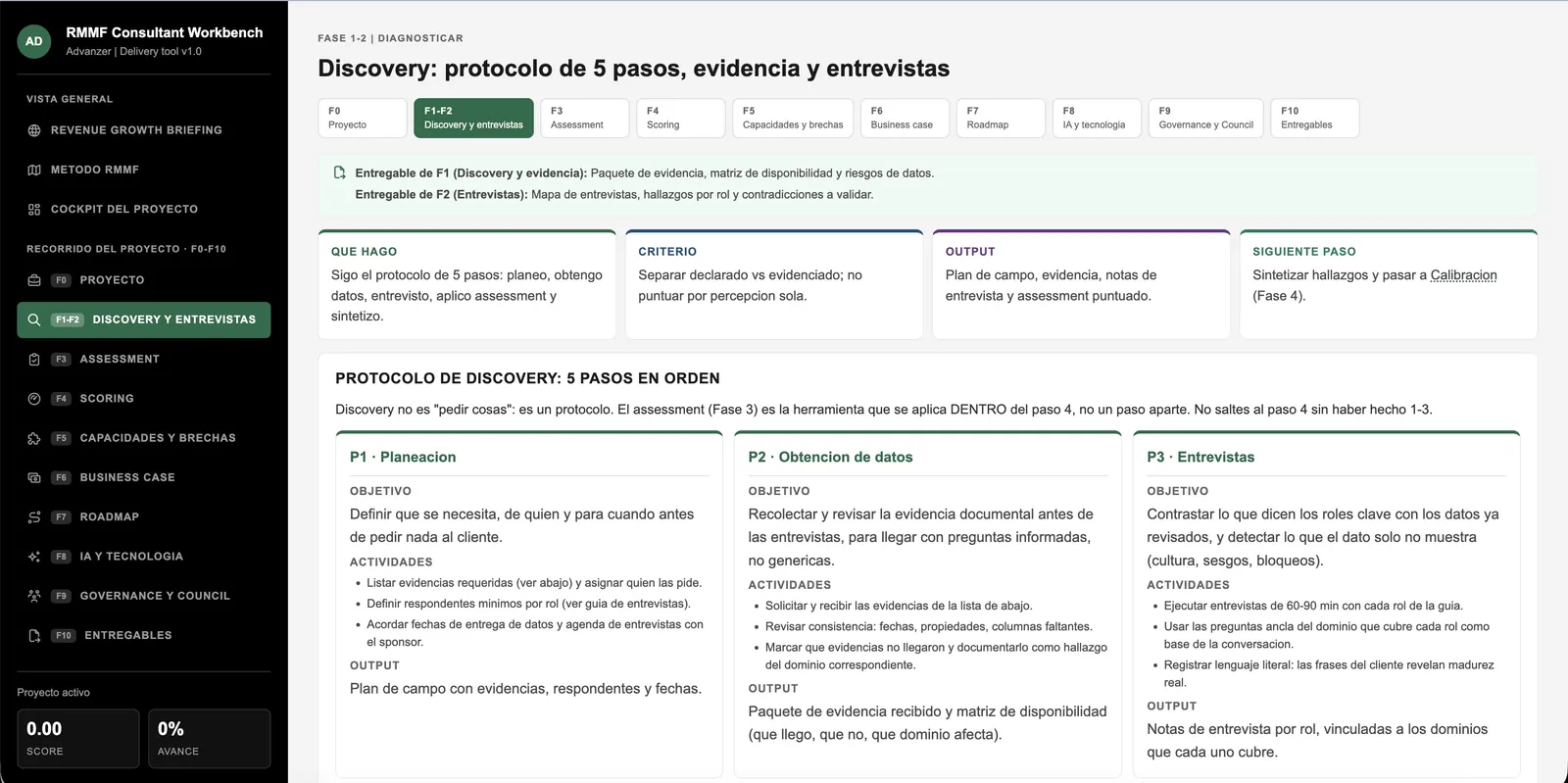Image resolution: width=1568 pixels, height=783 pixels.
Task: Click the Proyecto activo label
Action: tap(53, 693)
